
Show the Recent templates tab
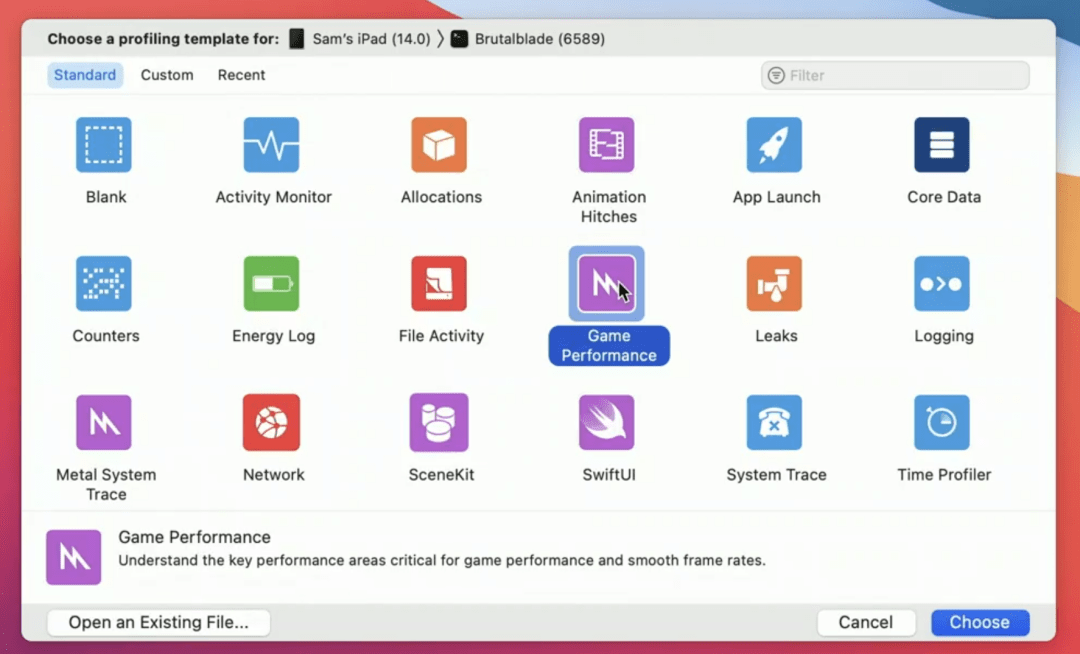pyautogui.click(x=241, y=75)
